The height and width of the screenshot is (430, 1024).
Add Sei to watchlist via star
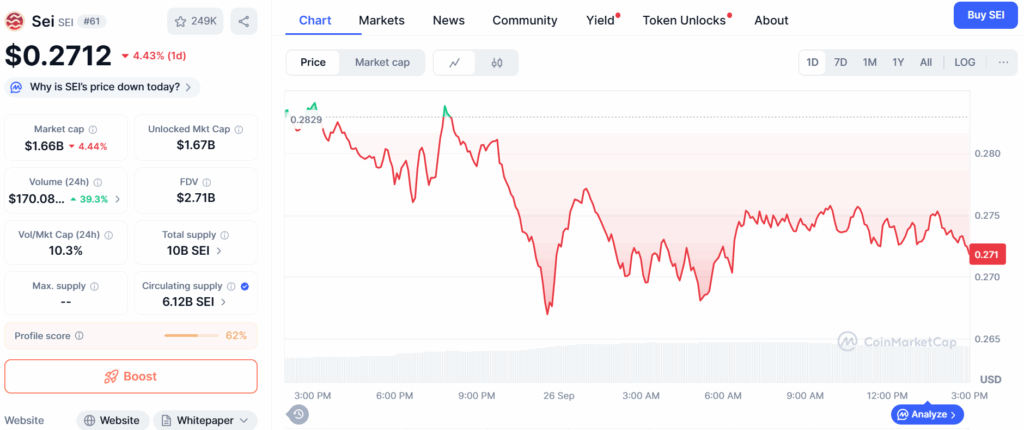[x=194, y=20]
